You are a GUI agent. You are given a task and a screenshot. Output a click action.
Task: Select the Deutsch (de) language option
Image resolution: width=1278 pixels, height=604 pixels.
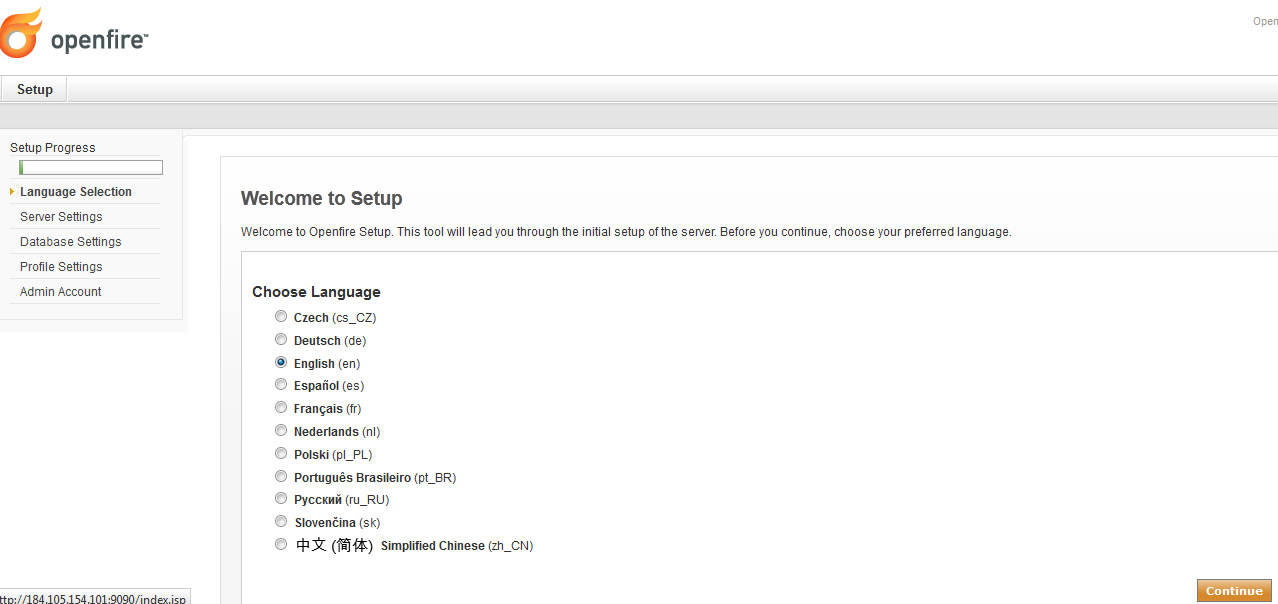pyautogui.click(x=281, y=340)
